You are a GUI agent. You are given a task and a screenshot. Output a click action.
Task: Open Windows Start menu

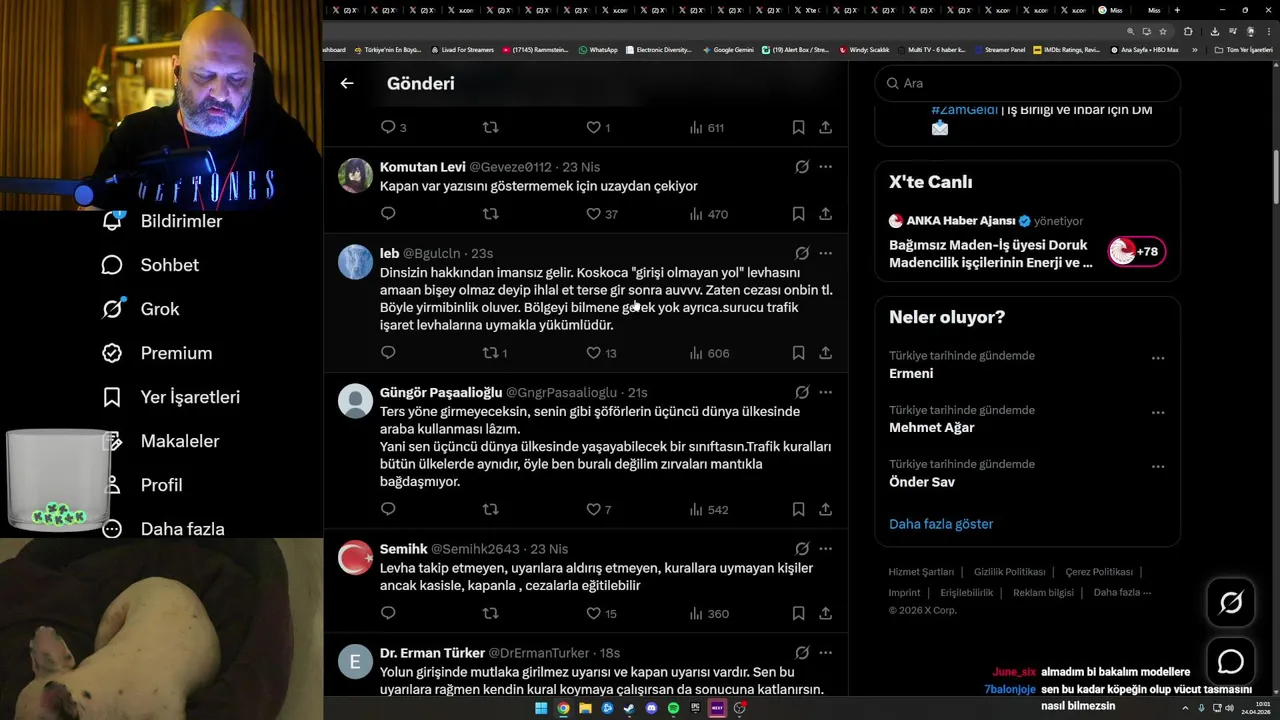(541, 708)
